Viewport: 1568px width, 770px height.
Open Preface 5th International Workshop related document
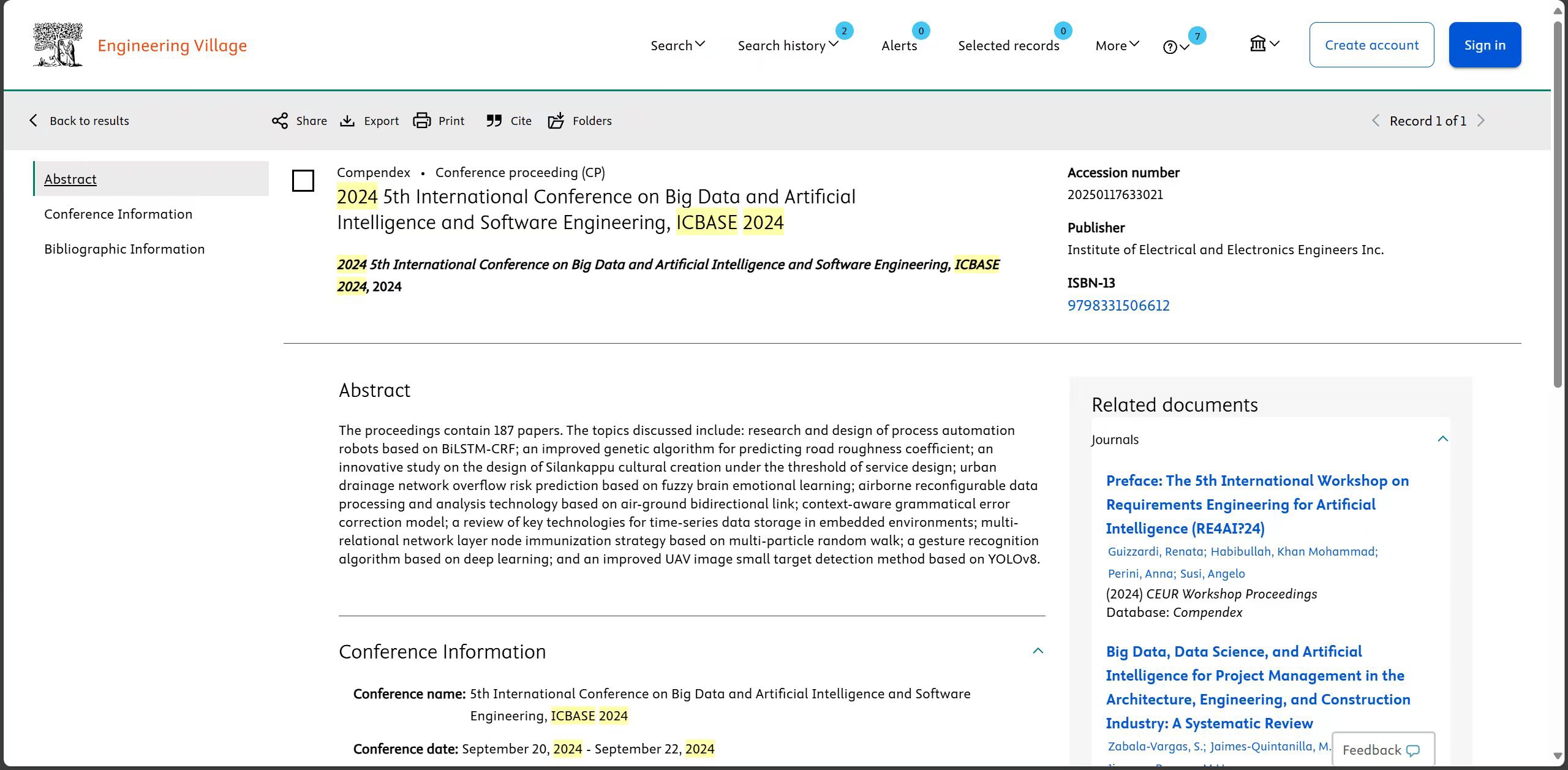1257,505
